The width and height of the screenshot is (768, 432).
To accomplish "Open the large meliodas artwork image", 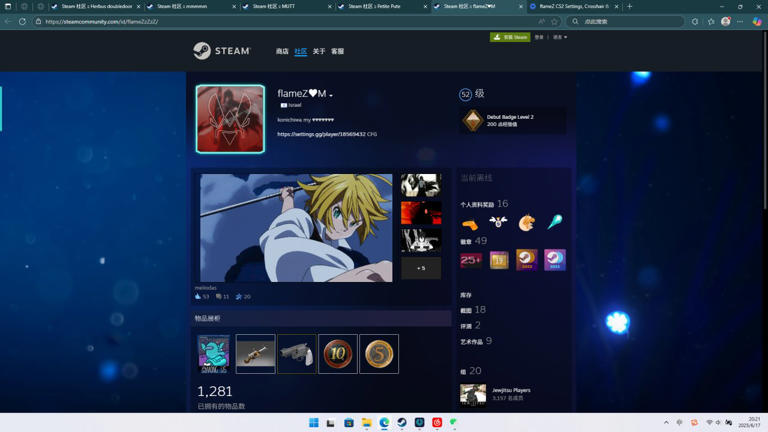I will tap(296, 228).
